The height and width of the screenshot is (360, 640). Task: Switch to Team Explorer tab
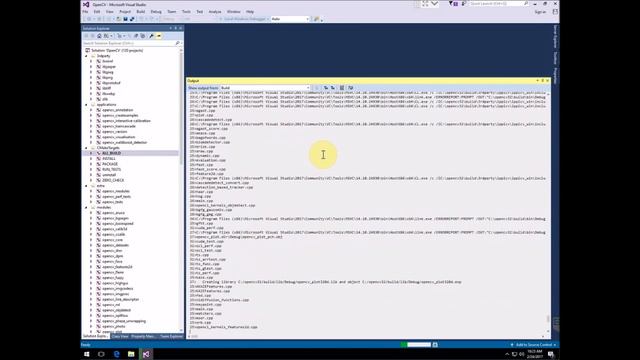pos(171,336)
